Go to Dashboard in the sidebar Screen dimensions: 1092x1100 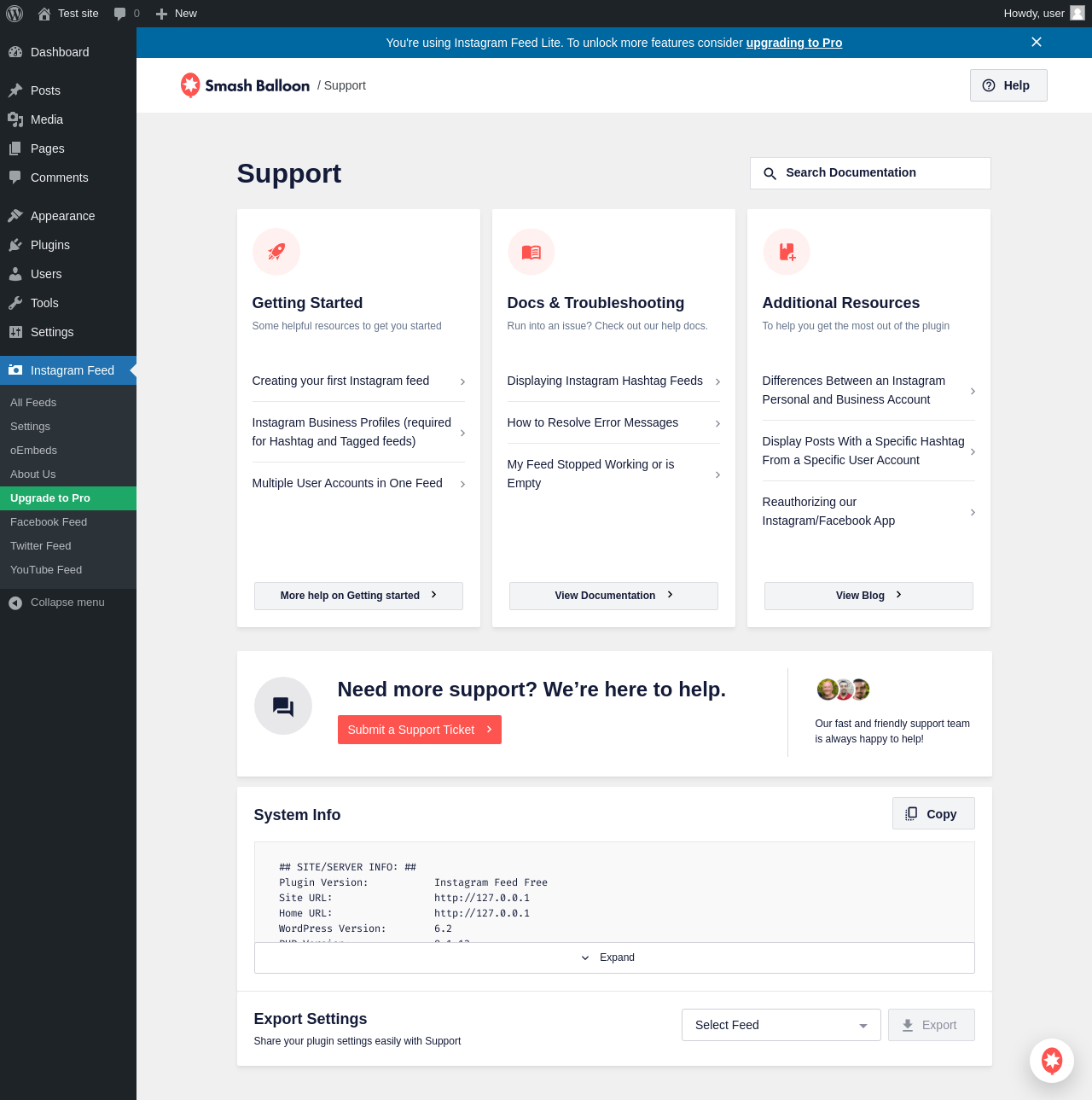(x=68, y=52)
